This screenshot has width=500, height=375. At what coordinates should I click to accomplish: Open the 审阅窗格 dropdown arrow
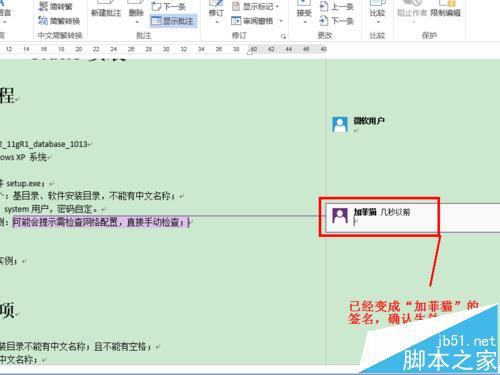281,21
